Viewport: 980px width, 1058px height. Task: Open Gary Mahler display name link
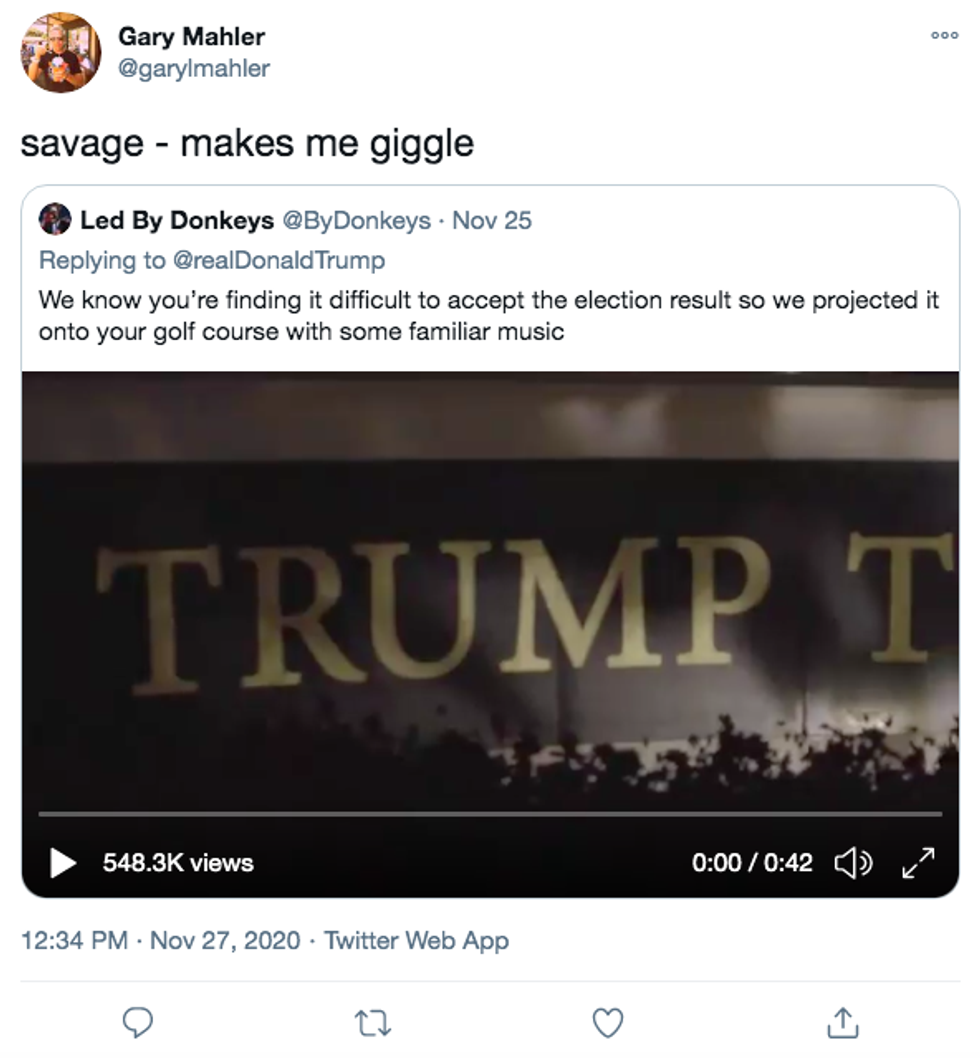191,37
